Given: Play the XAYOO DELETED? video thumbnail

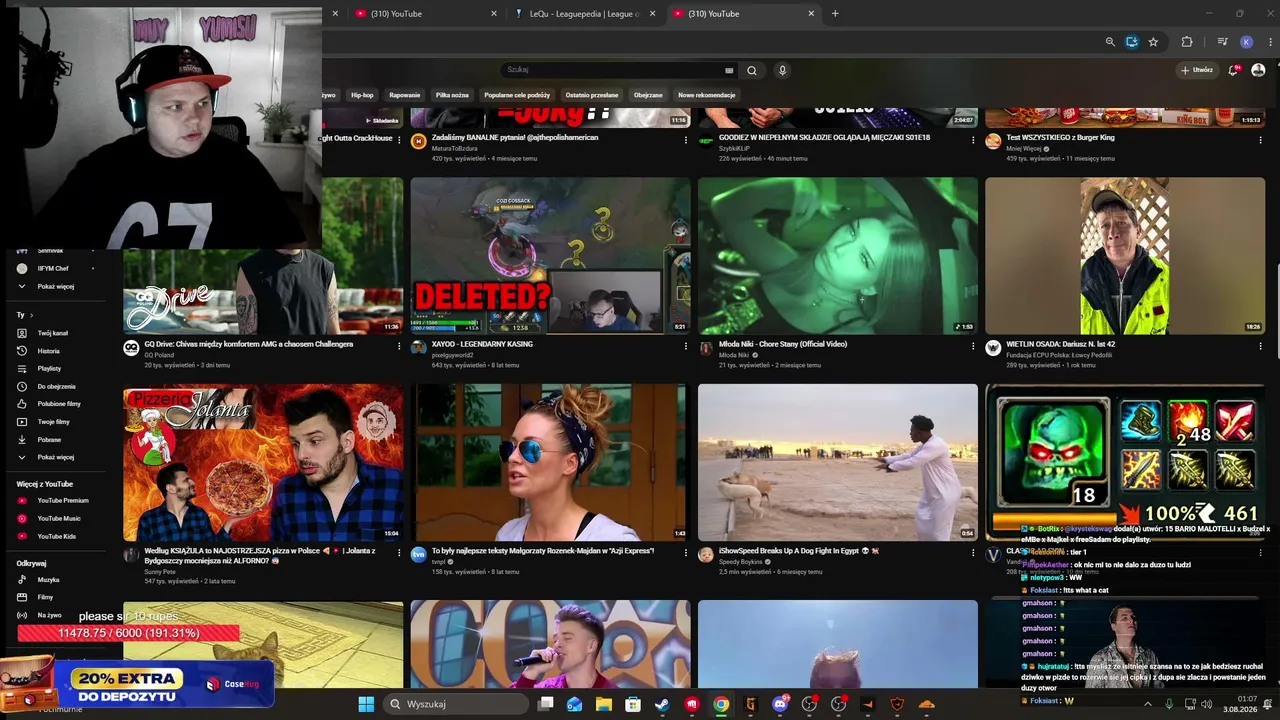Looking at the screenshot, I should [550, 256].
